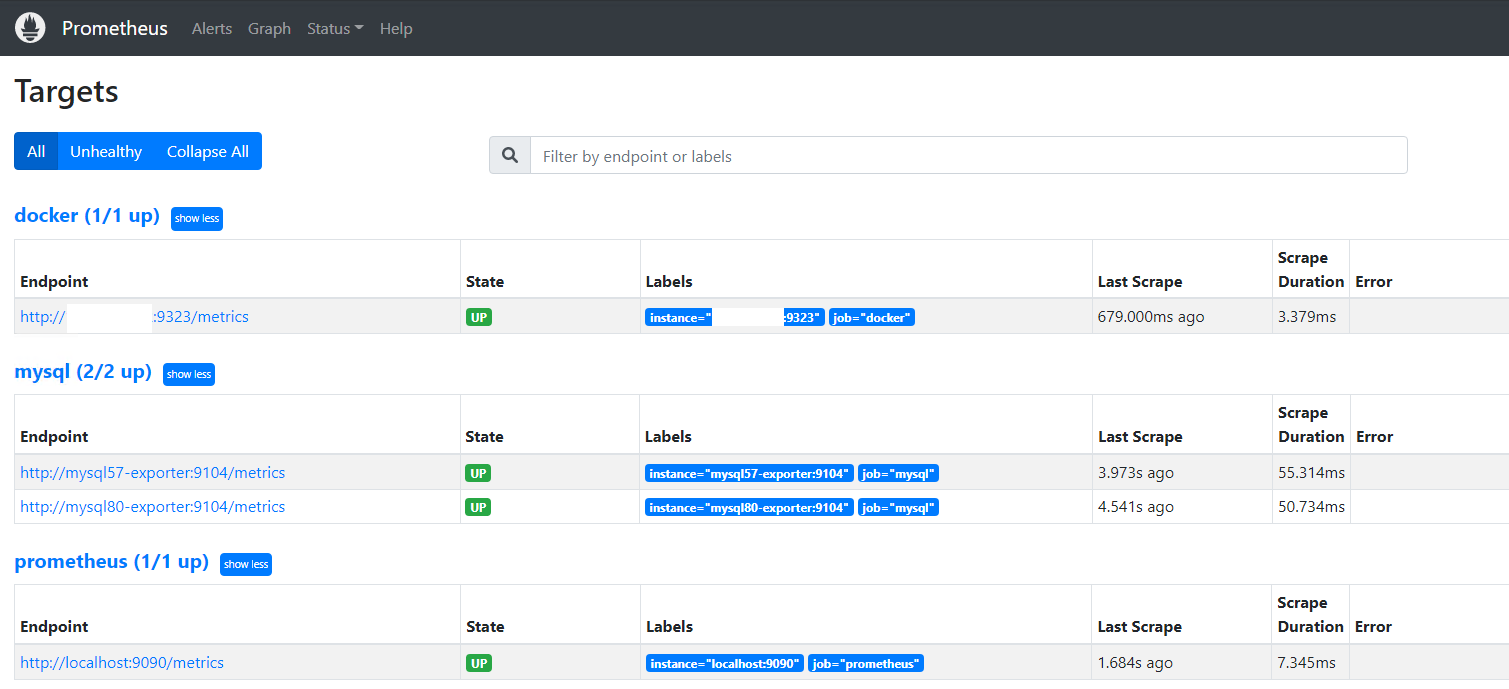Click instance="mysql57-exporter:9104" label badge
This screenshot has width=1509, height=689.
coord(750,473)
